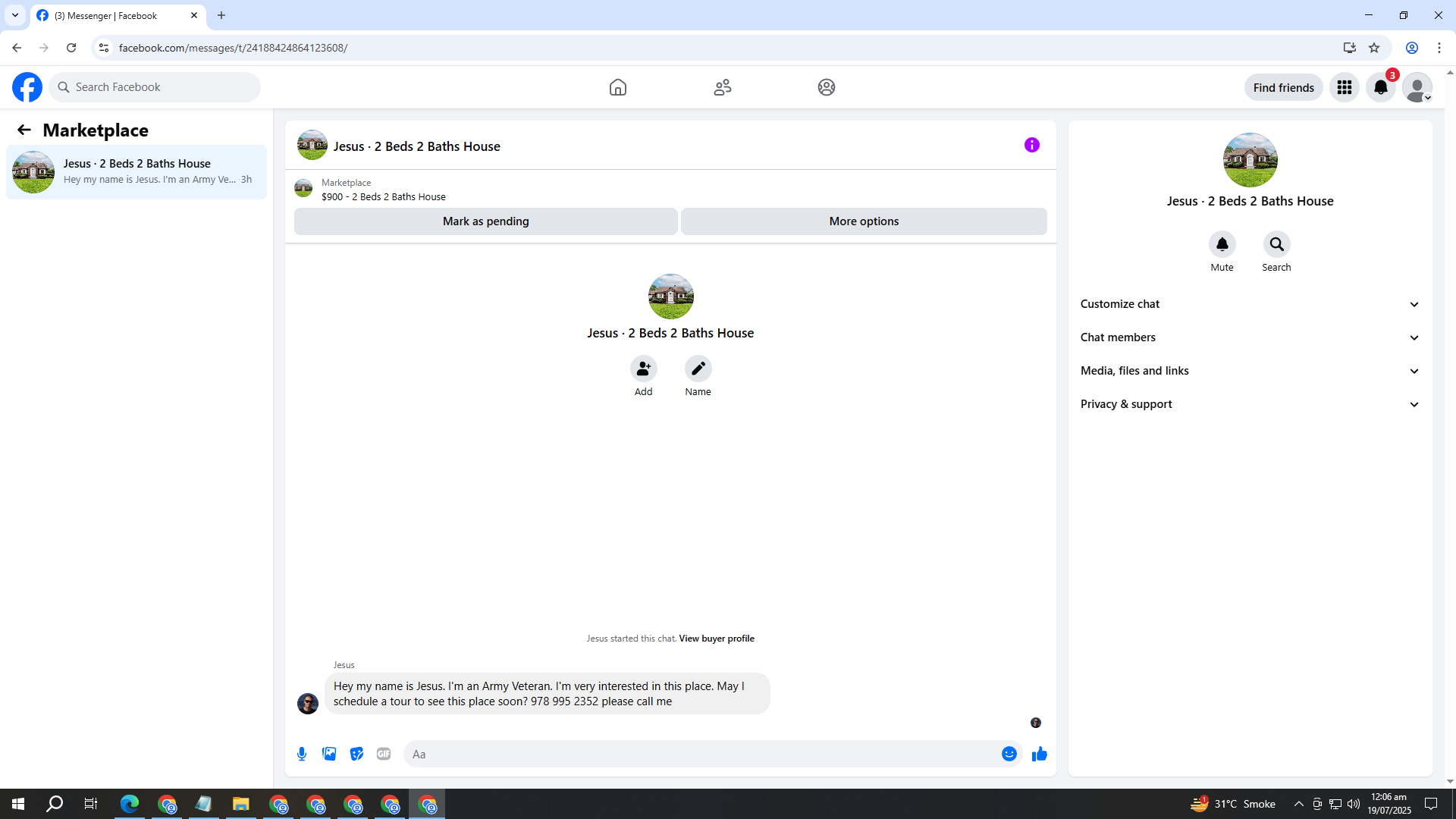1456x819 pixels.
Task: Click the Mark as pending button
Action: tap(485, 221)
